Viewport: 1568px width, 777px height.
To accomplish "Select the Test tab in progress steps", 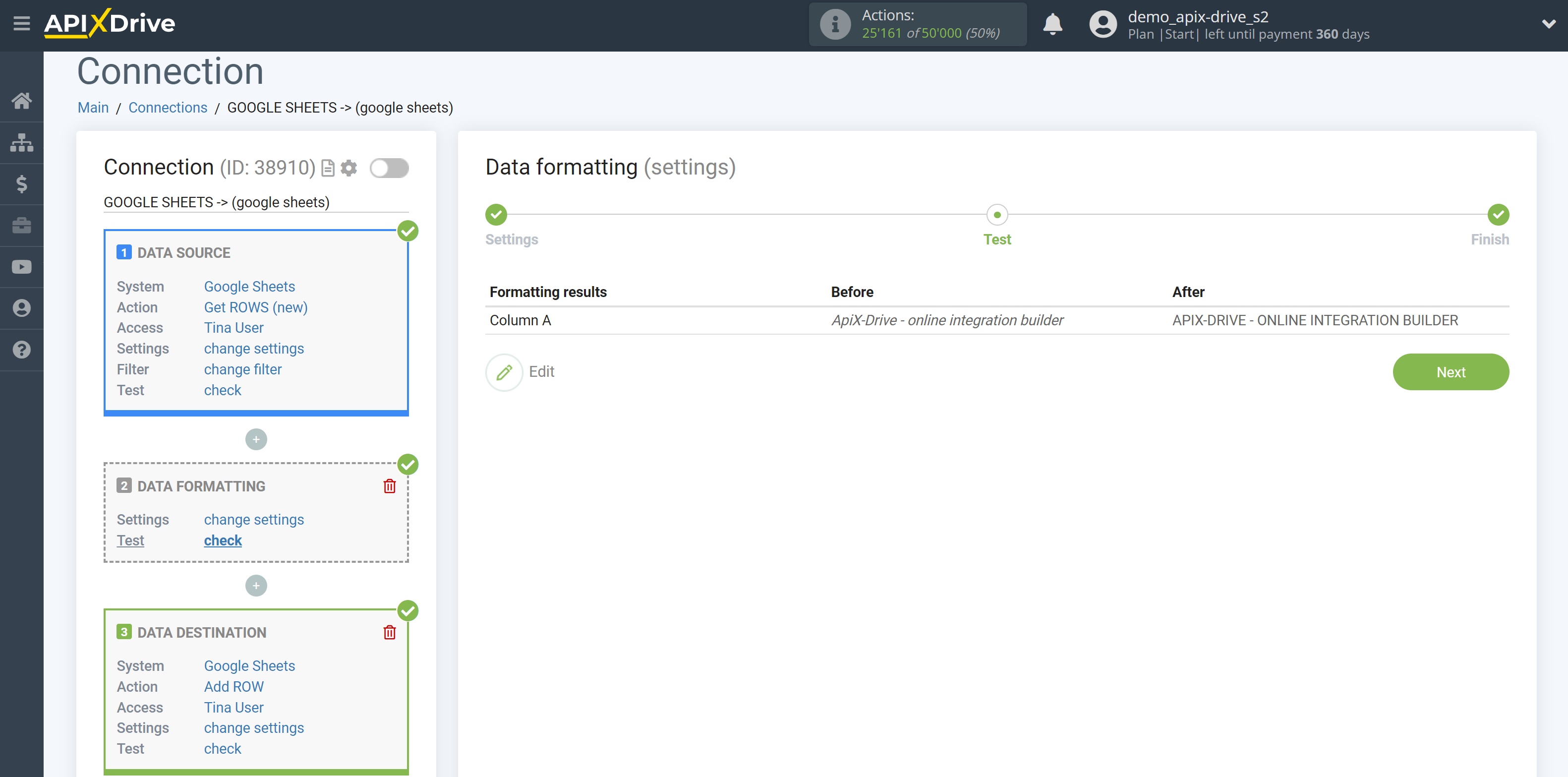I will coord(997,224).
